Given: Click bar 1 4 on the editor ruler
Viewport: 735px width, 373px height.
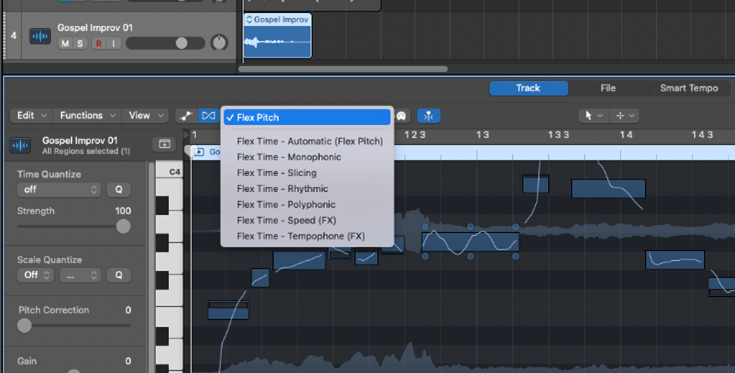Looking at the screenshot, I should 626,135.
